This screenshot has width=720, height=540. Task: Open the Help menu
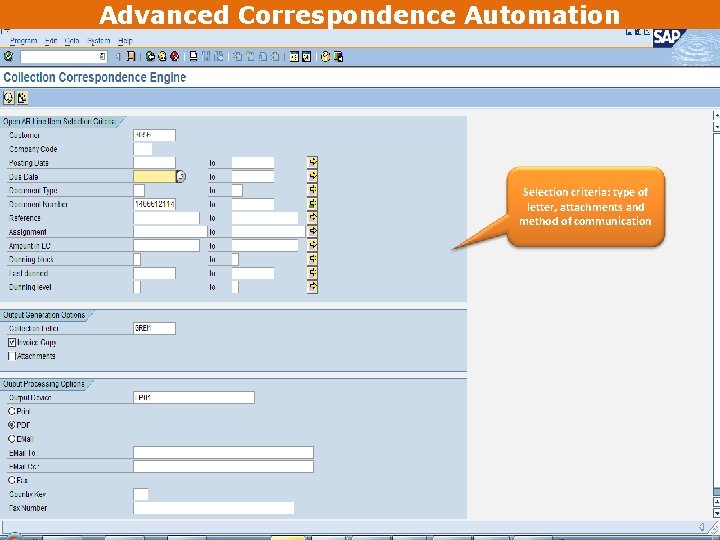pos(125,41)
